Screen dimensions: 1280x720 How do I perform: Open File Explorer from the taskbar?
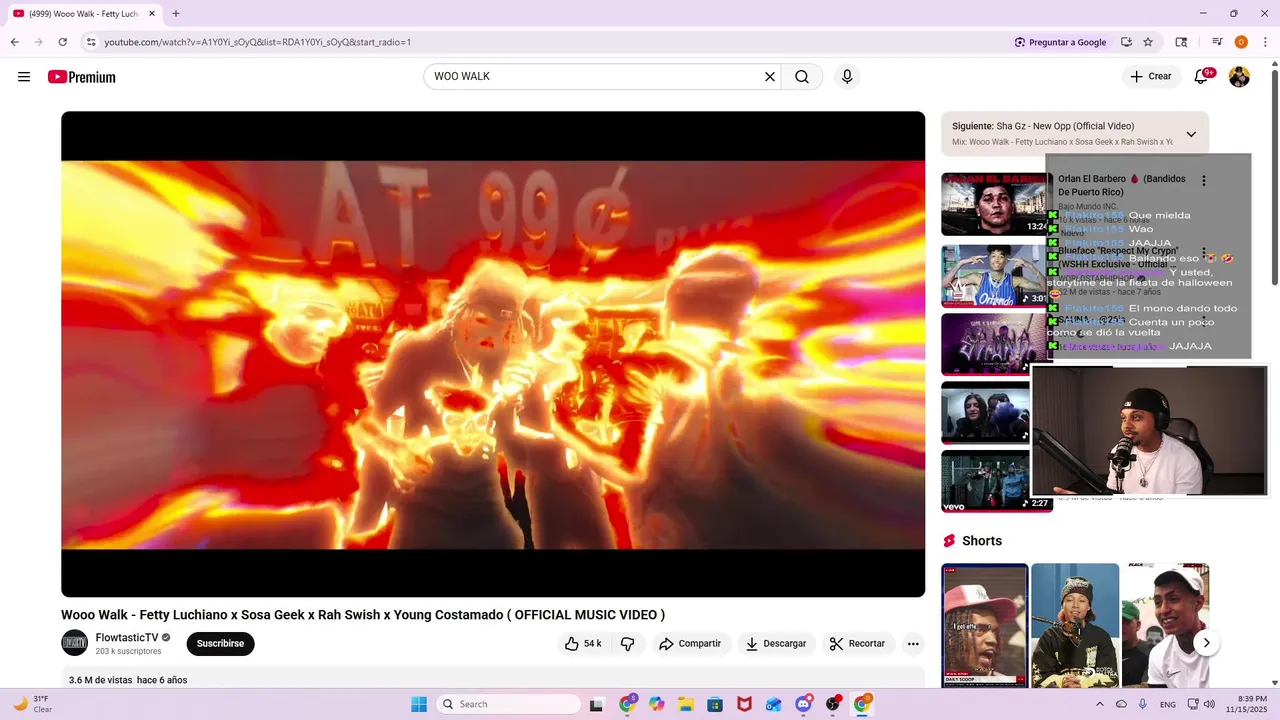(x=686, y=704)
